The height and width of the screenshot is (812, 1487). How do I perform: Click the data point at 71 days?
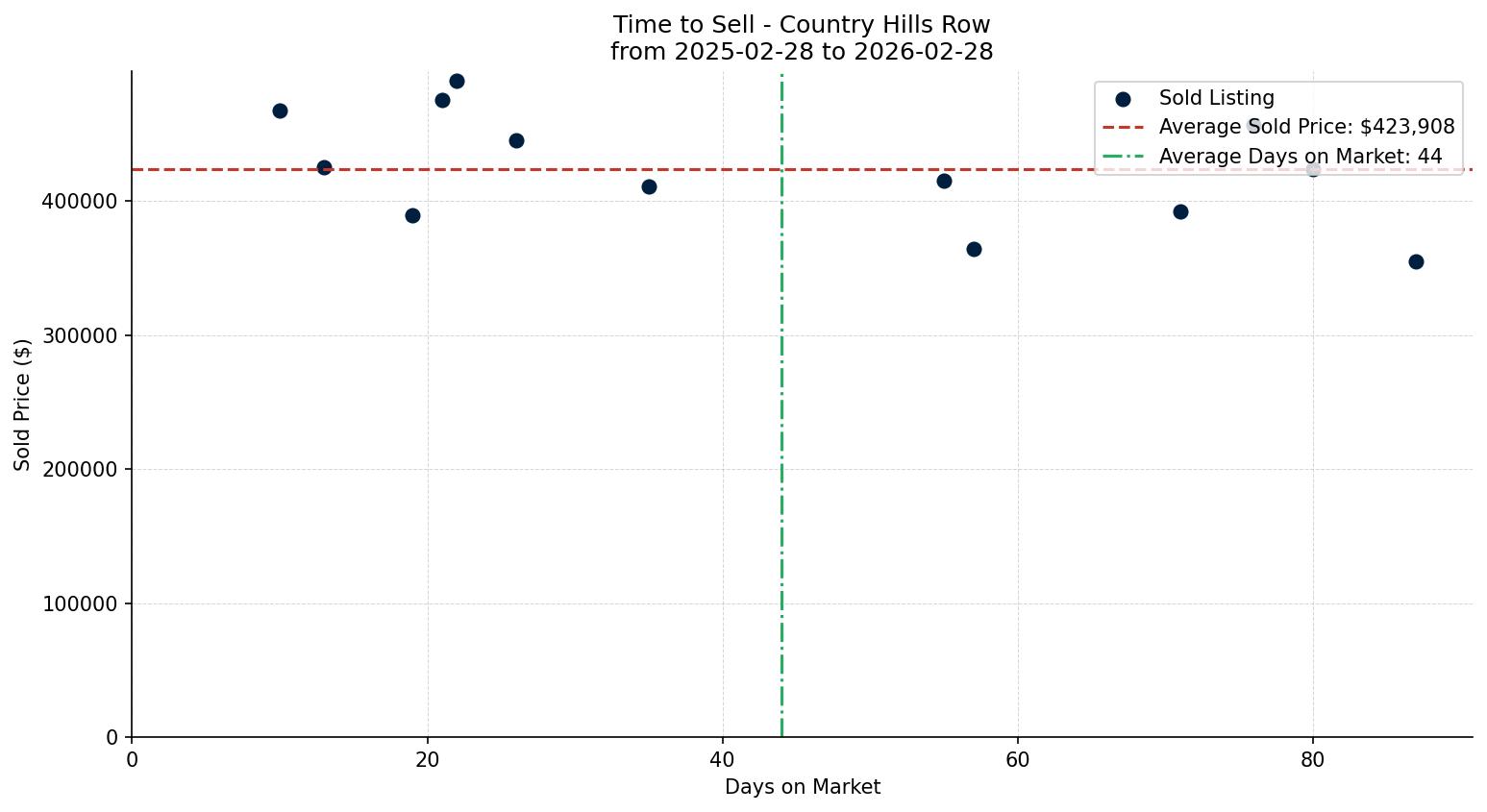(x=1180, y=211)
